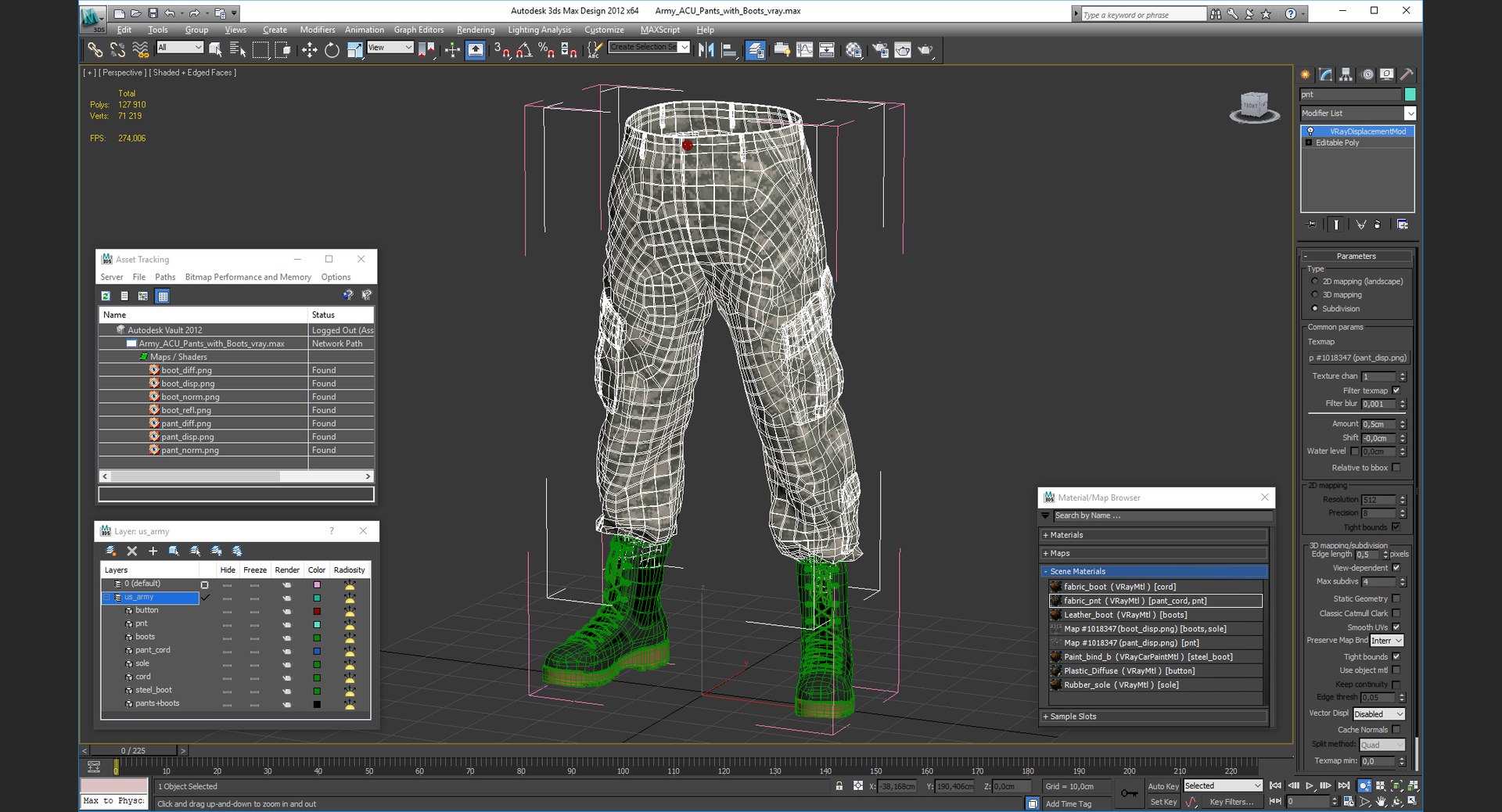
Task: Expand Materials group in Material Browser
Action: click(x=1154, y=535)
